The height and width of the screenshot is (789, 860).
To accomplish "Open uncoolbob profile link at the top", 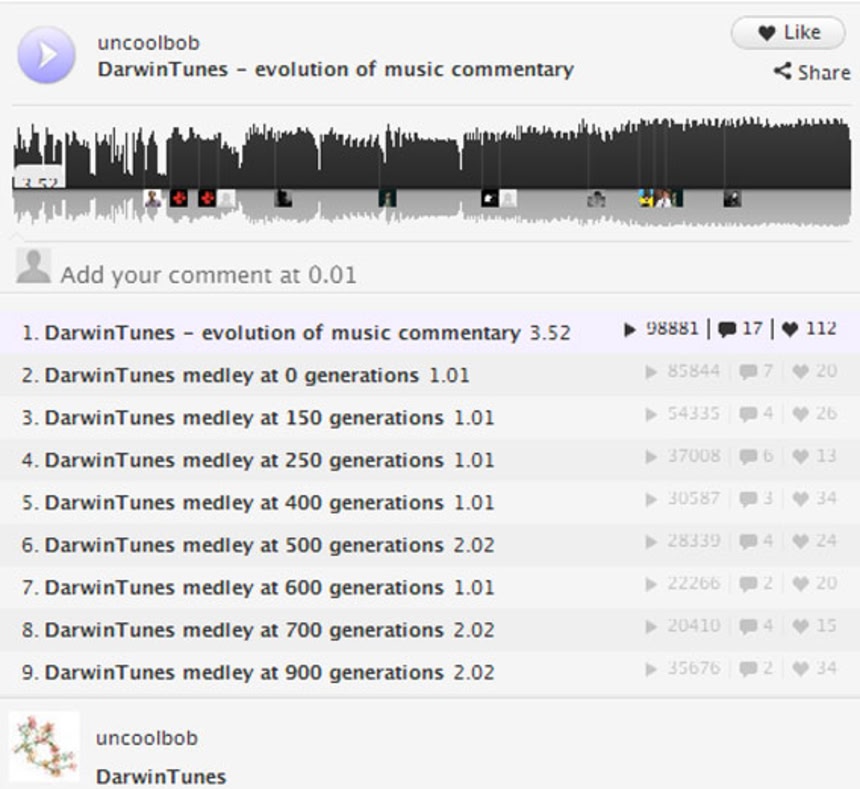I will 148,43.
